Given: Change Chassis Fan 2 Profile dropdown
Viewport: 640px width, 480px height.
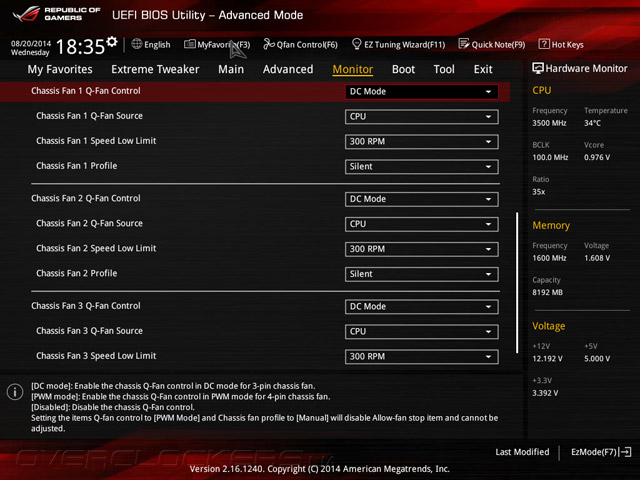Looking at the screenshot, I should [422, 274].
